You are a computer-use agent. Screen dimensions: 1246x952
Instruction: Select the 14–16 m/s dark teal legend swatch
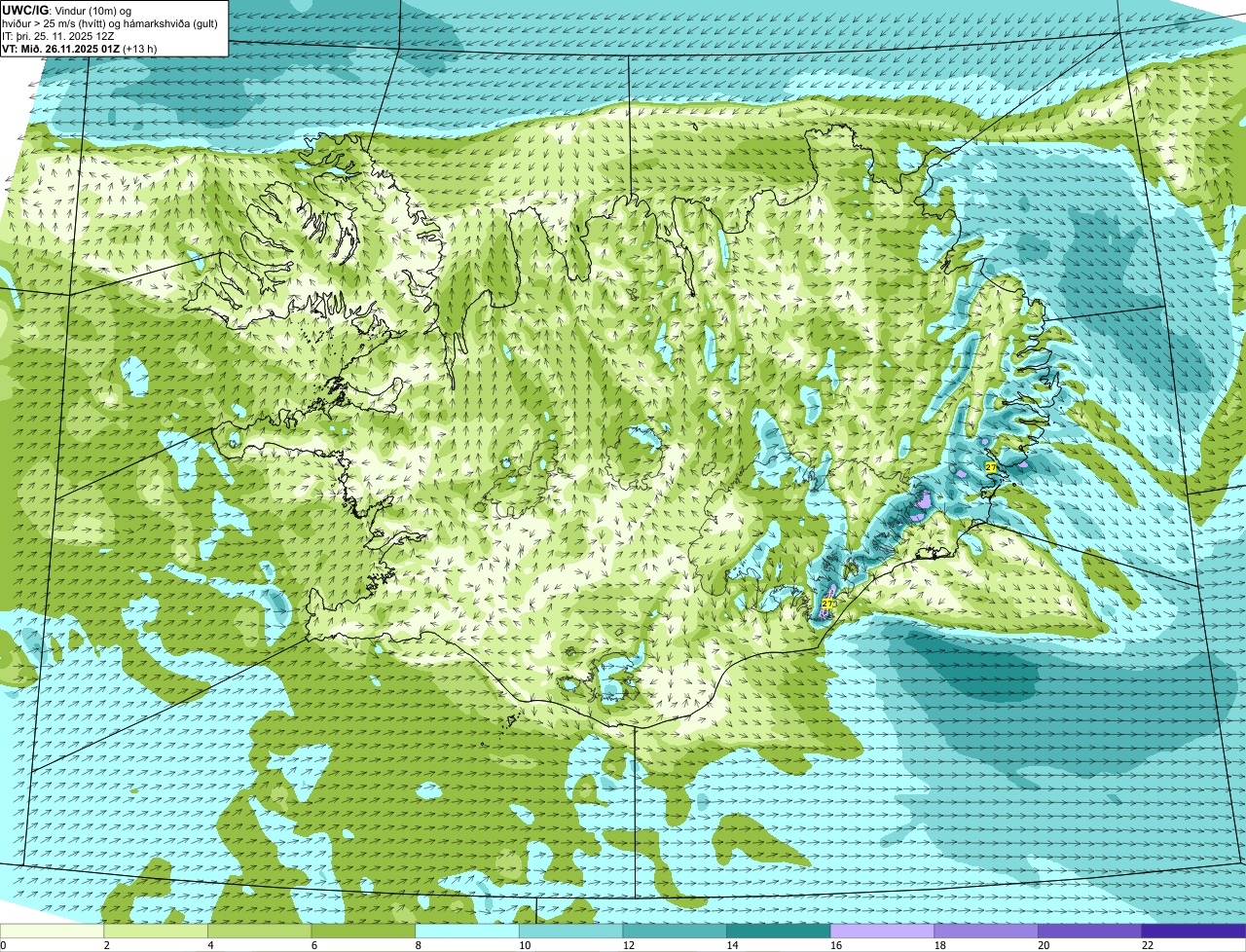point(779,931)
